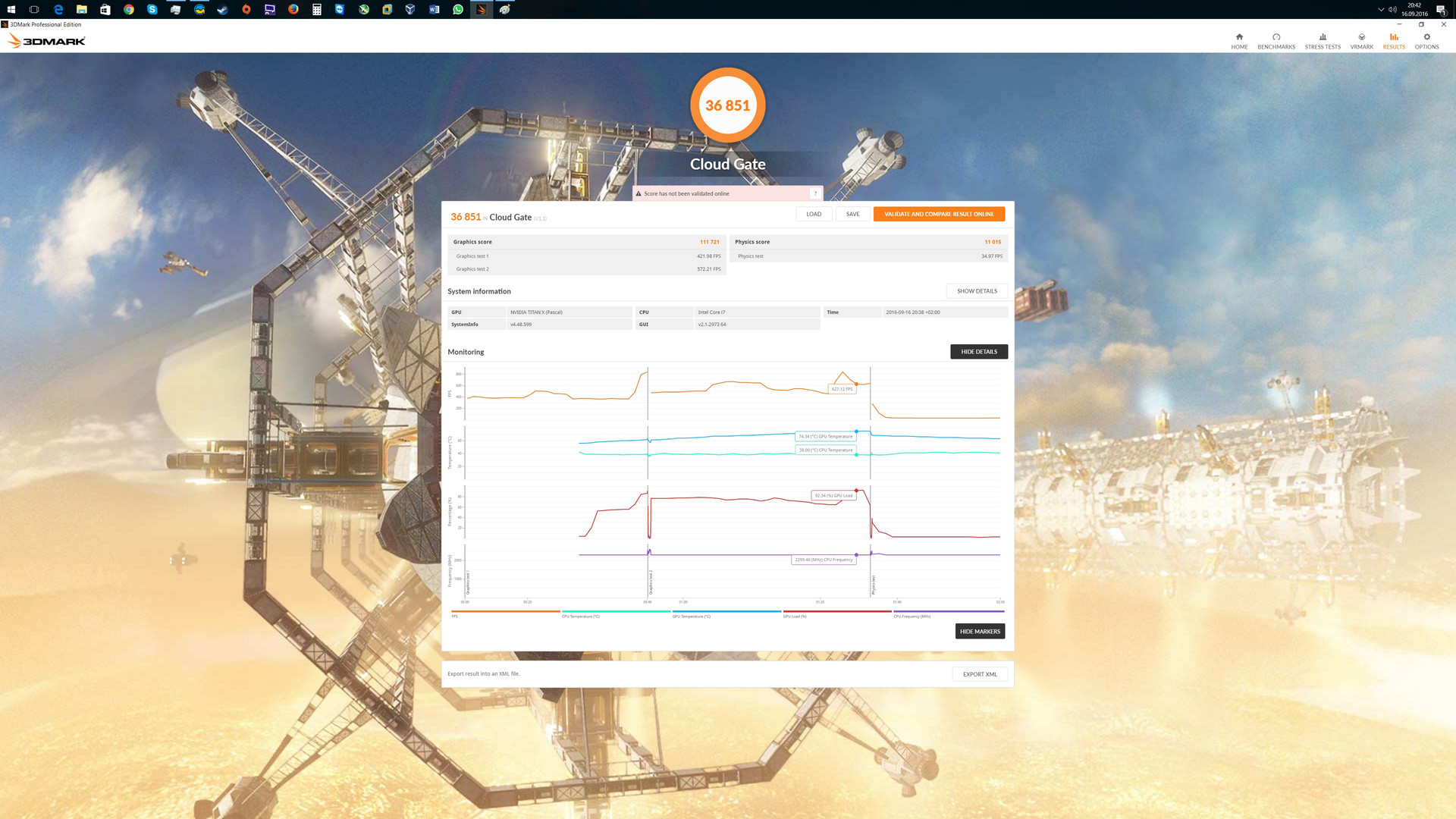This screenshot has height=819, width=1456.
Task: Select the Graphics test 1 row
Action: pos(587,256)
